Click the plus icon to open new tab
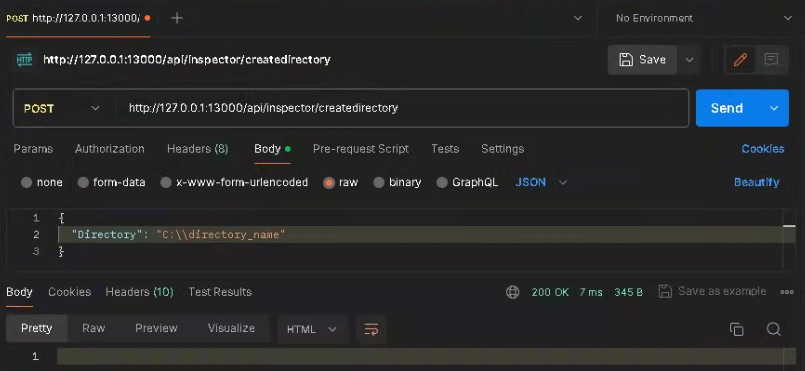Image resolution: width=805 pixels, height=371 pixels. (177, 18)
